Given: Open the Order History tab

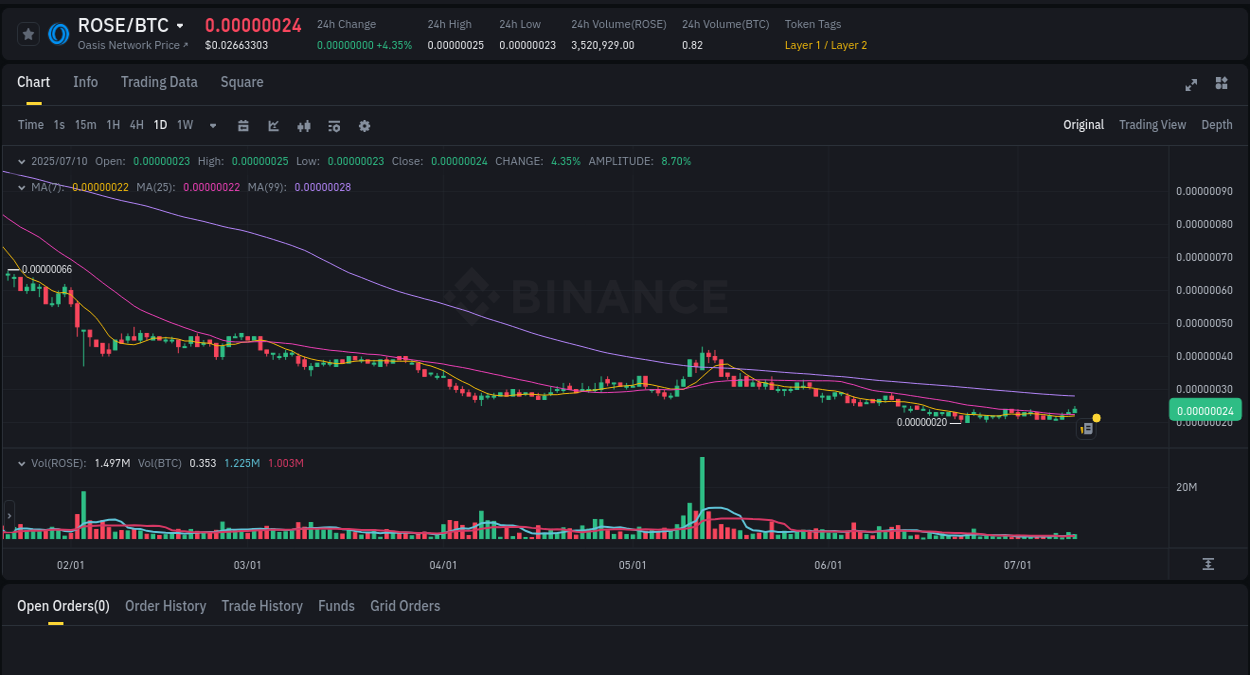Looking at the screenshot, I should [x=165, y=606].
